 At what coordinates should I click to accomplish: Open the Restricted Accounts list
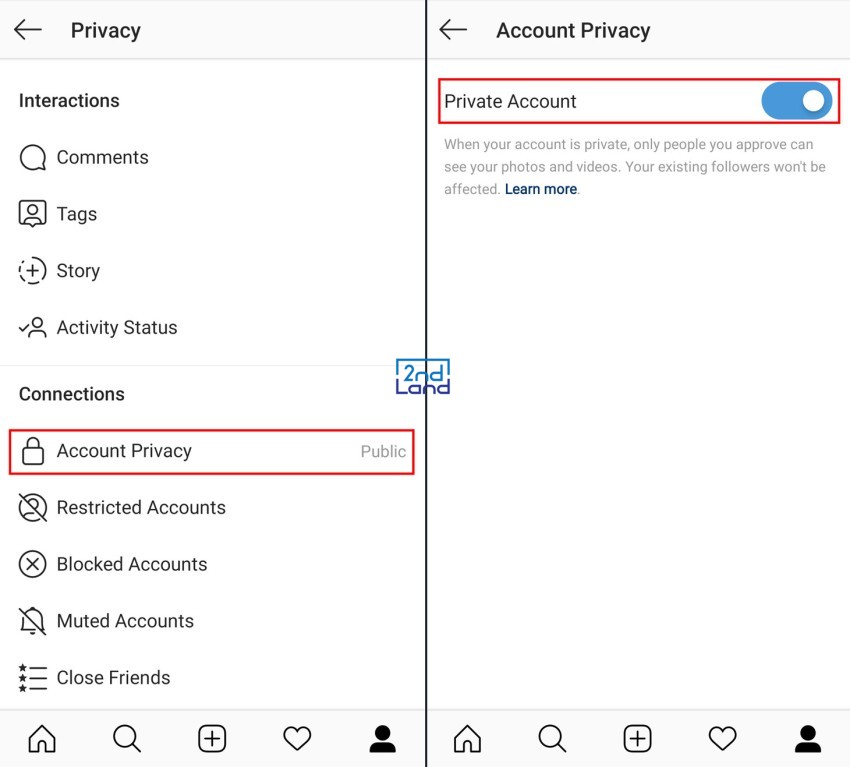pyautogui.click(x=212, y=507)
